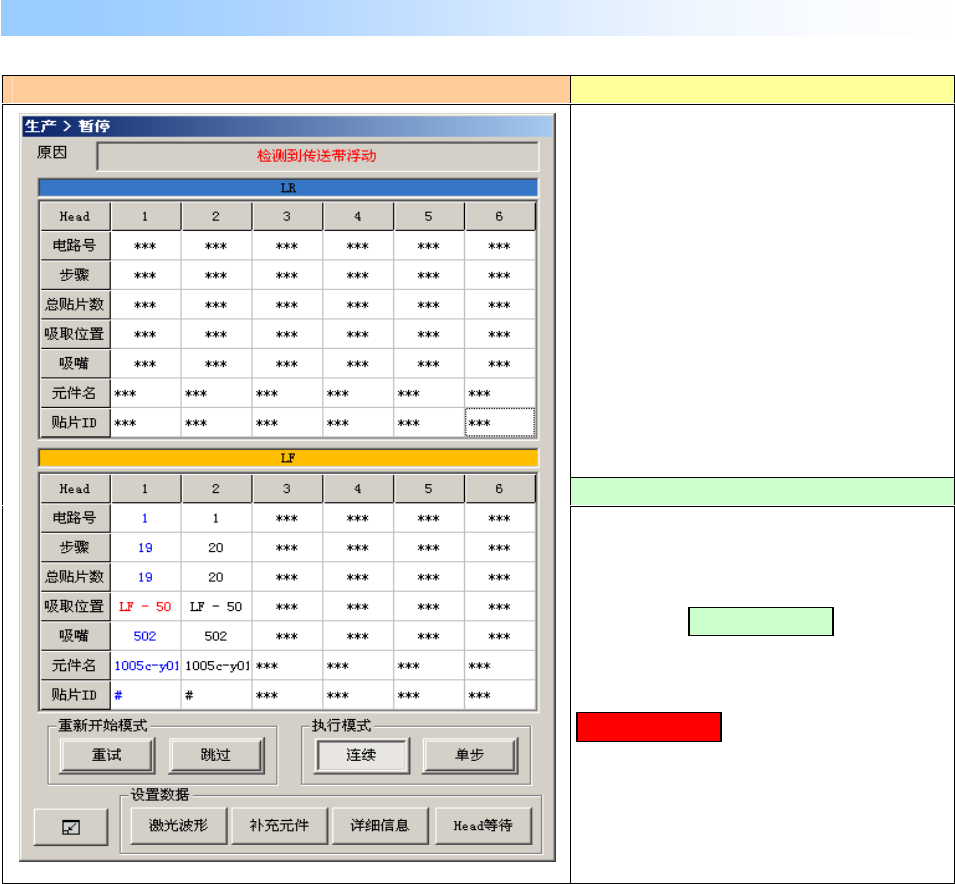Click the 补充元件 replenish component button
The height and width of the screenshot is (884, 955).
pos(280,826)
